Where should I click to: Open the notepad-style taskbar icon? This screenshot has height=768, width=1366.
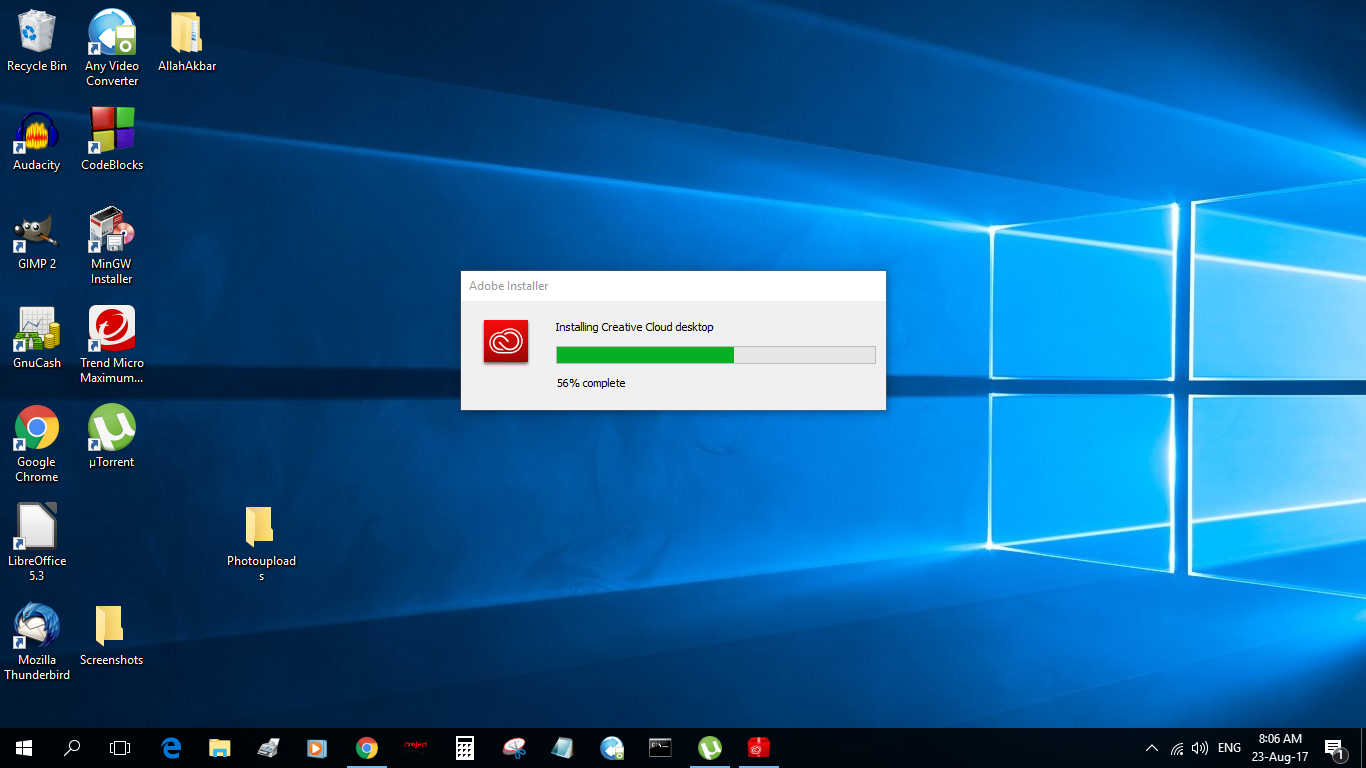coord(563,748)
